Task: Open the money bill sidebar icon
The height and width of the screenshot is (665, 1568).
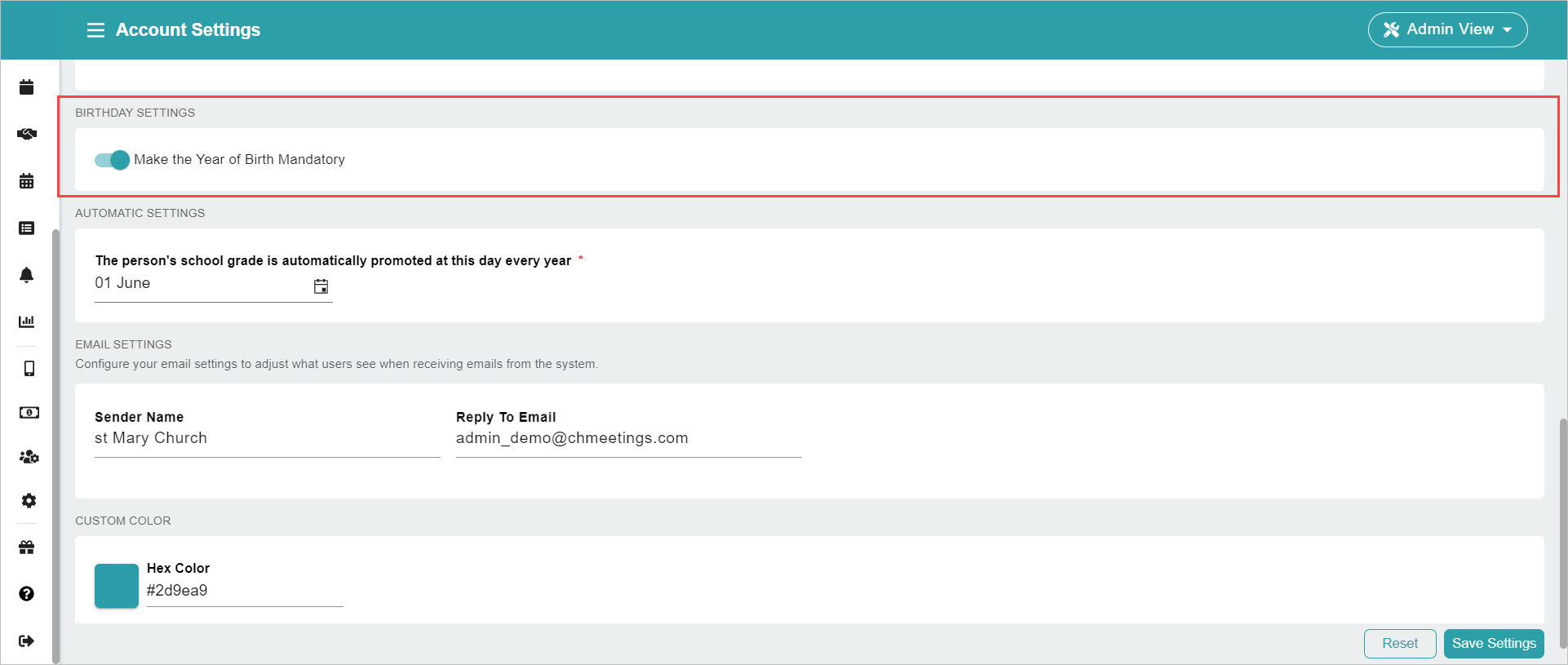Action: click(29, 413)
